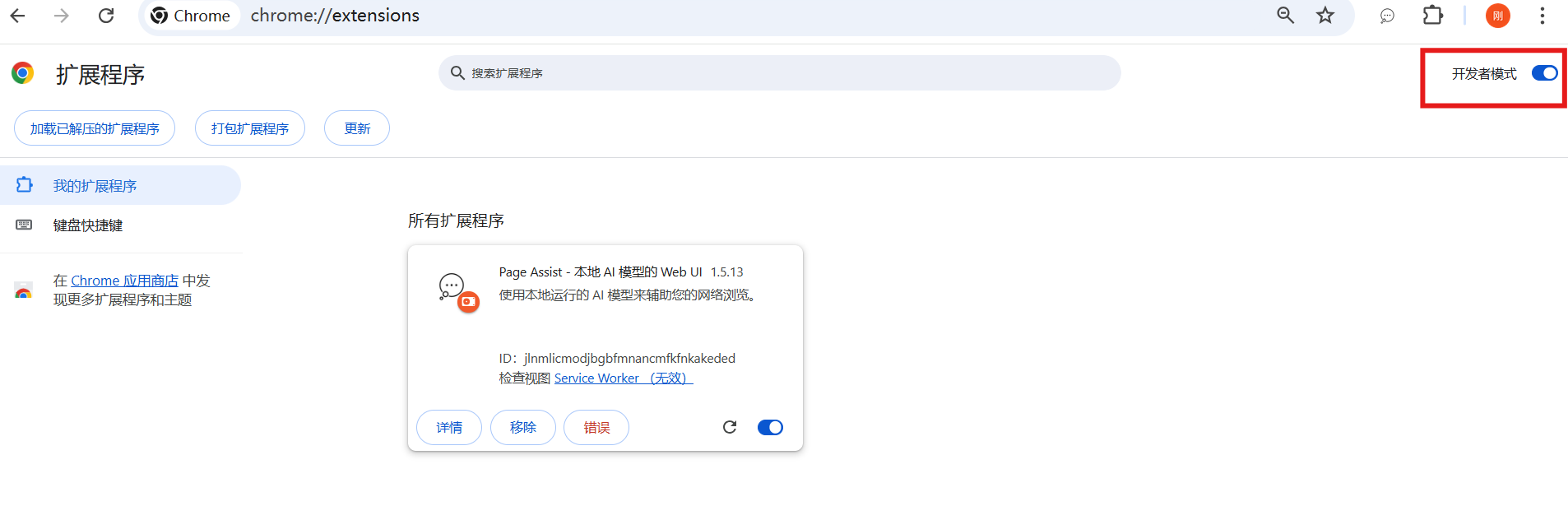The width and height of the screenshot is (1568, 506).
Task: Click the Chrome Web Store rainbow icon
Action: click(x=23, y=290)
